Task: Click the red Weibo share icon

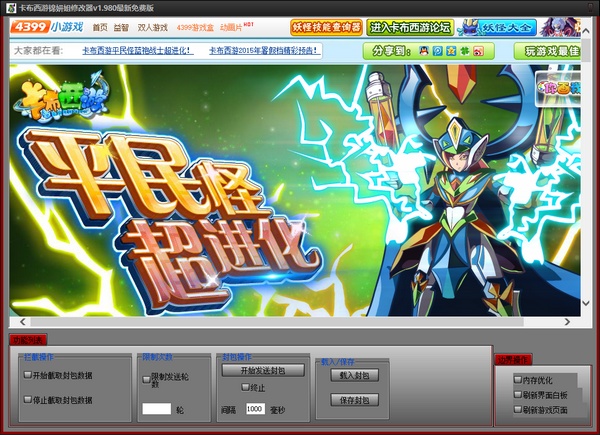Action: (478, 51)
